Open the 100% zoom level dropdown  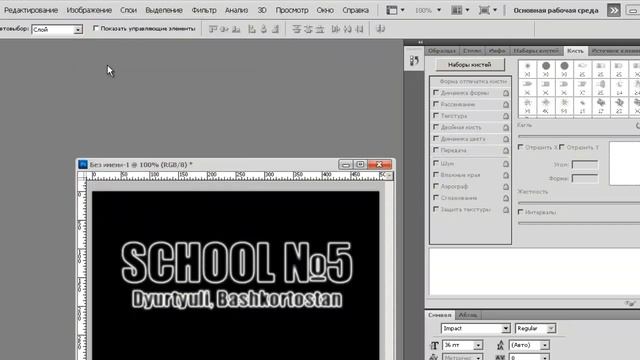[x=439, y=10]
